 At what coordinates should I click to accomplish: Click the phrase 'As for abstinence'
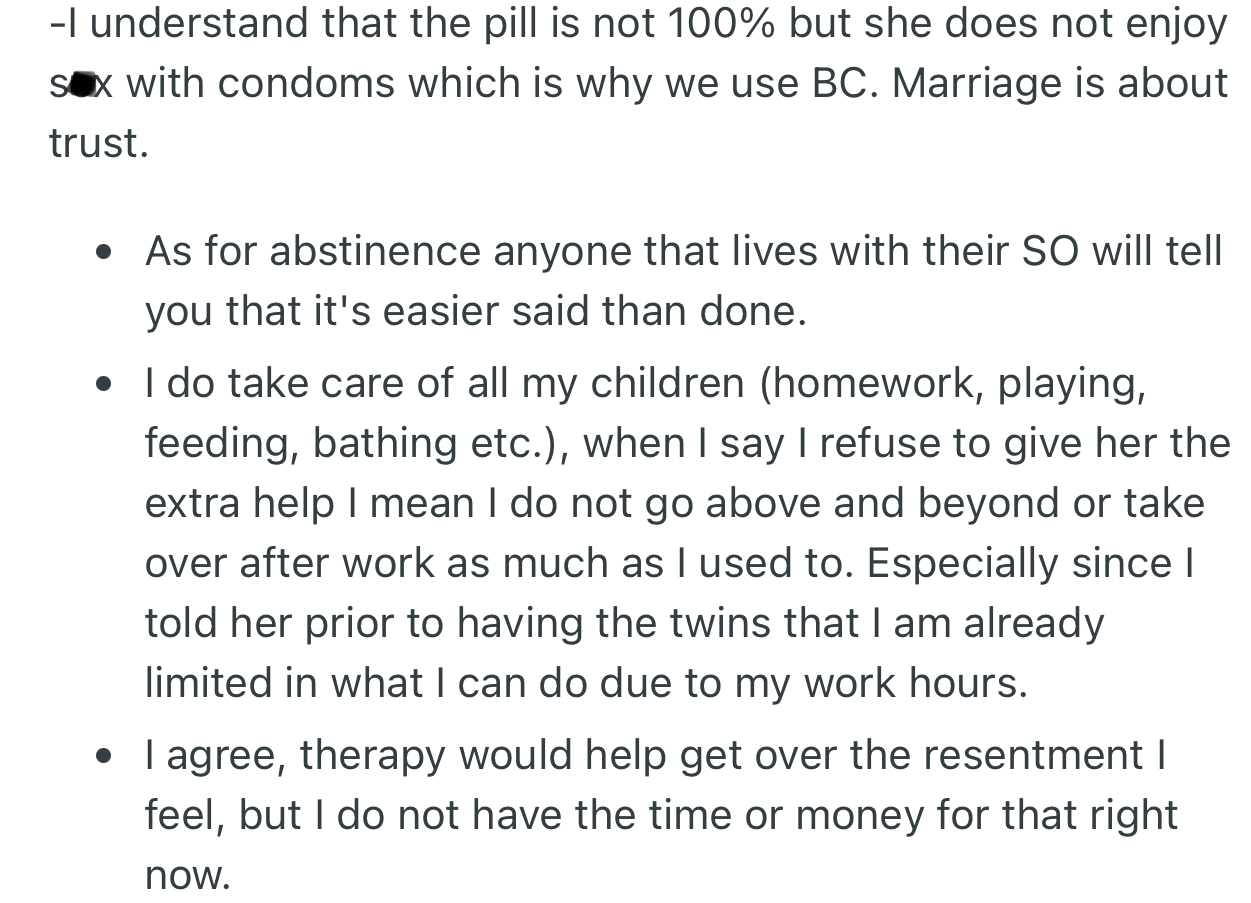pos(313,251)
